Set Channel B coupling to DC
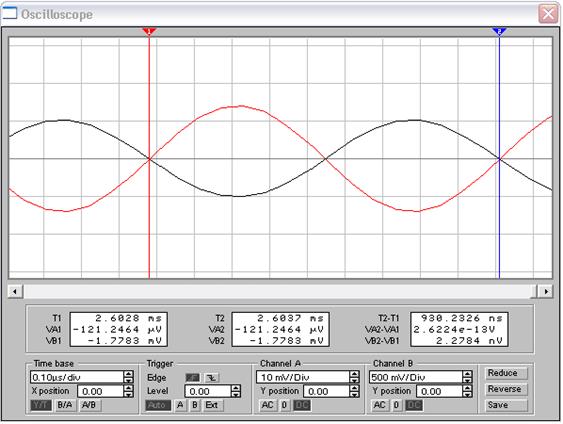The image size is (563, 424). point(414,405)
